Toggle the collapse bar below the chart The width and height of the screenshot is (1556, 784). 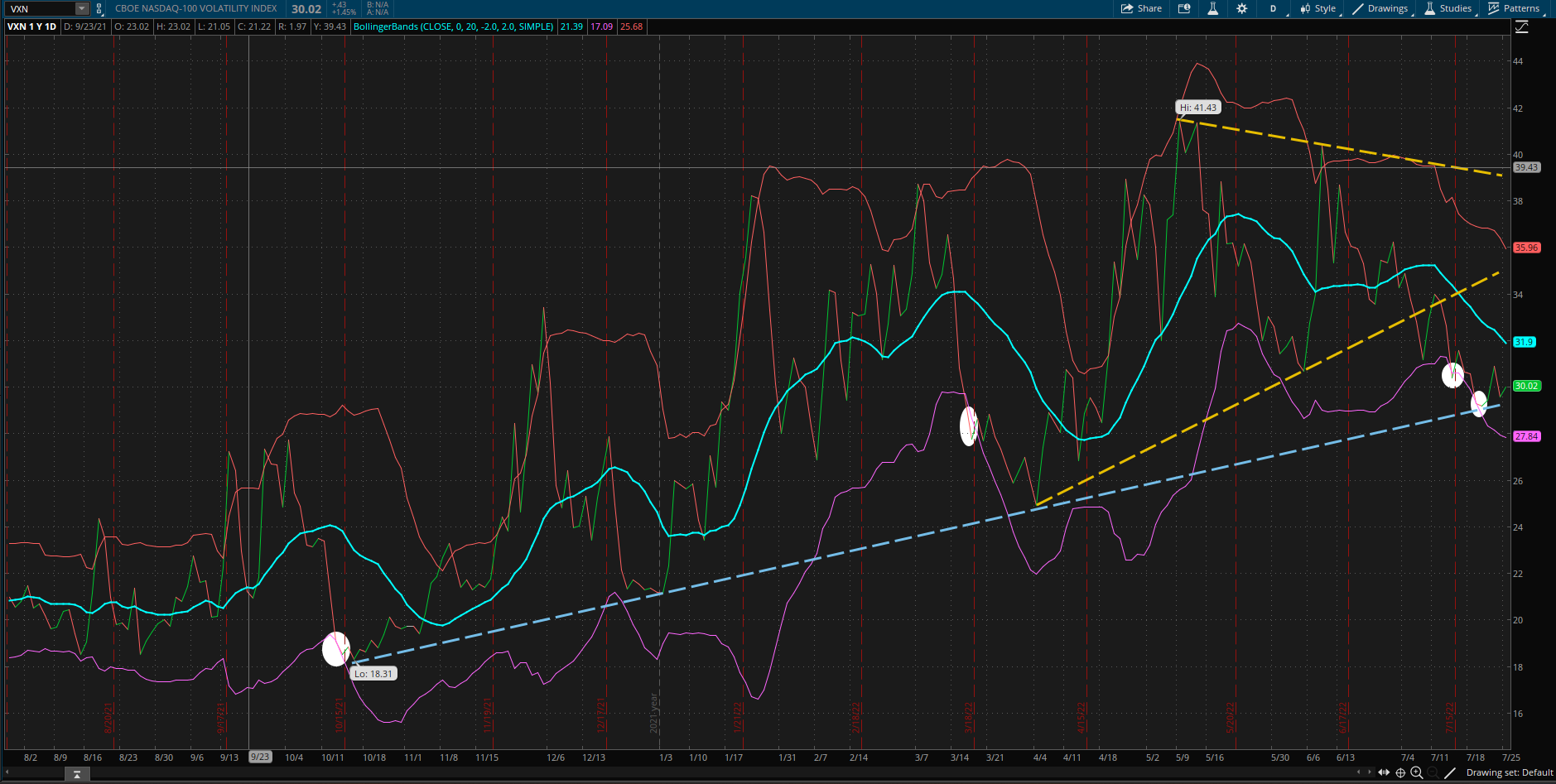pos(76,774)
